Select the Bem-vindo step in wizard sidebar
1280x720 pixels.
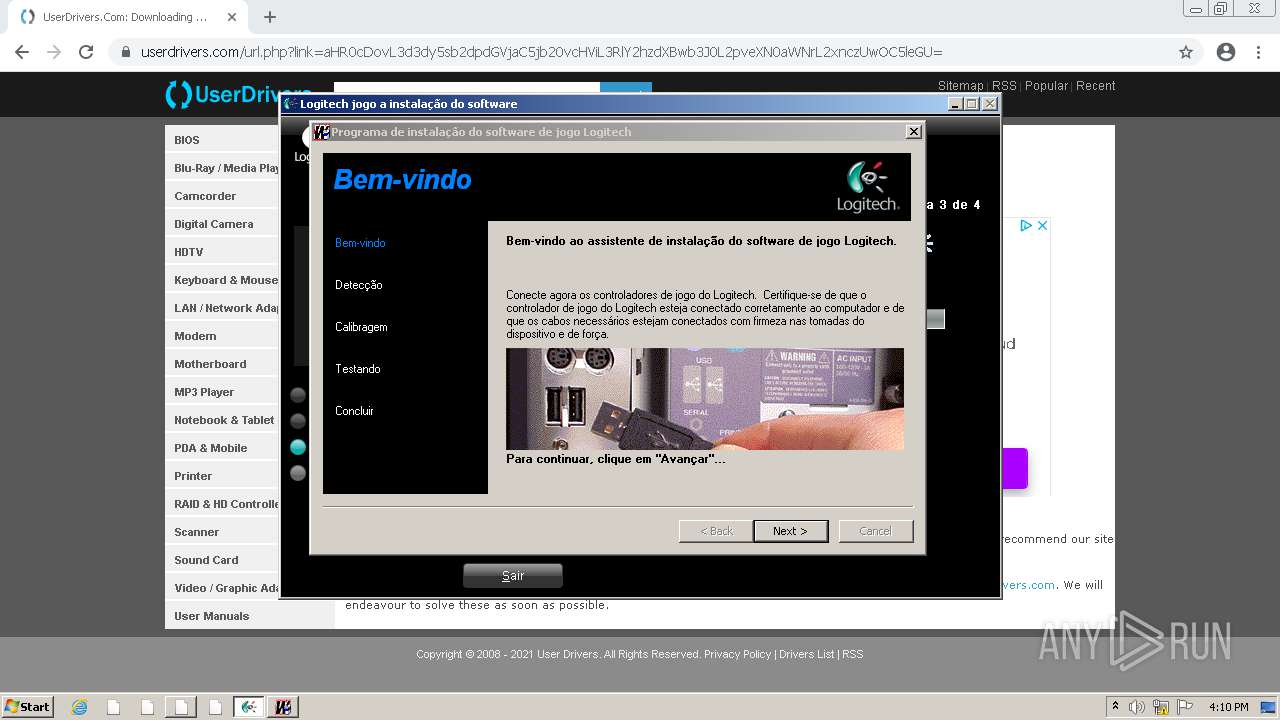point(360,243)
